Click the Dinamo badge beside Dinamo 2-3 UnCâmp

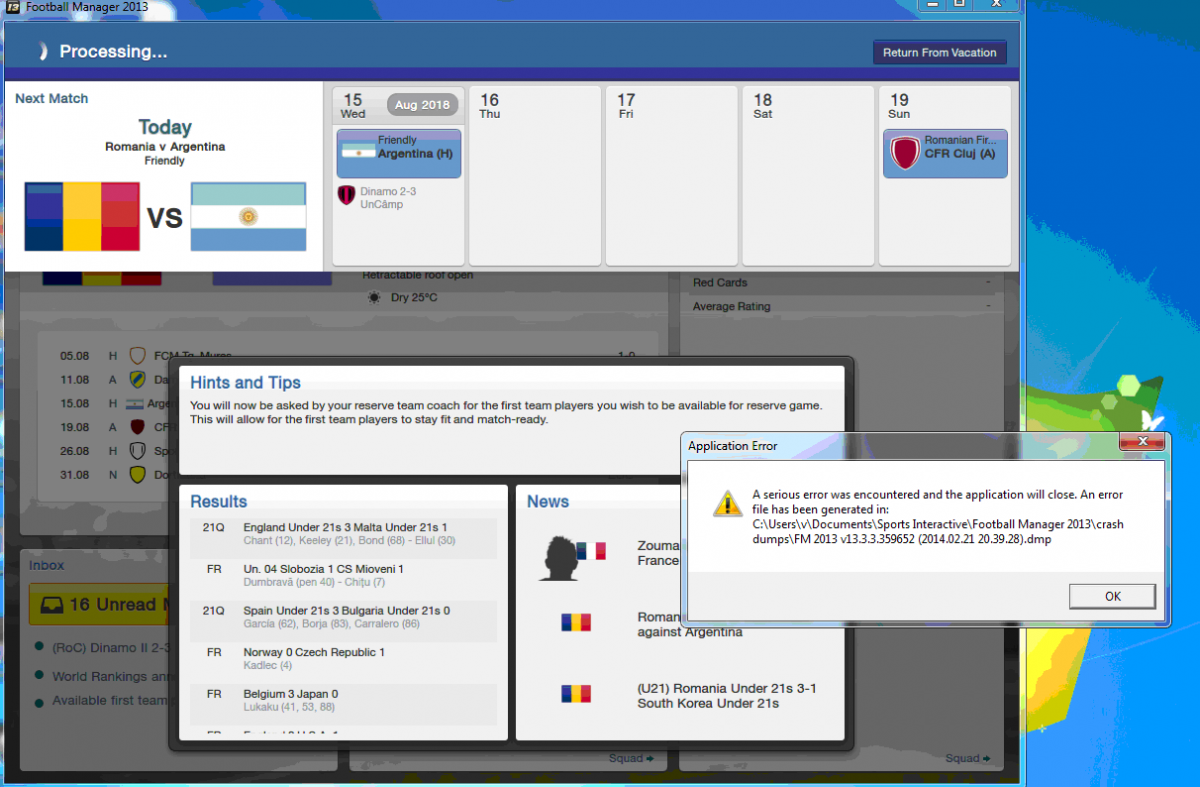[347, 196]
